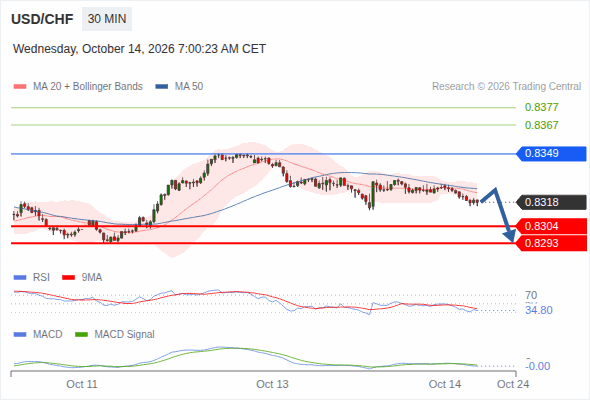
Task: Click the MACD blue legend swatch
Action: click(x=20, y=335)
